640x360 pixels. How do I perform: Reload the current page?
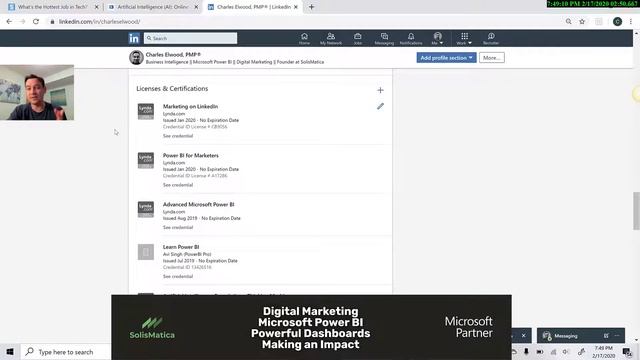(x=36, y=22)
